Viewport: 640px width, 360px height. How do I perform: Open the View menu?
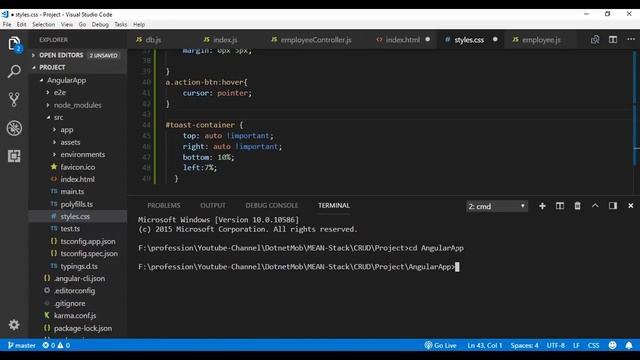(x=67, y=24)
